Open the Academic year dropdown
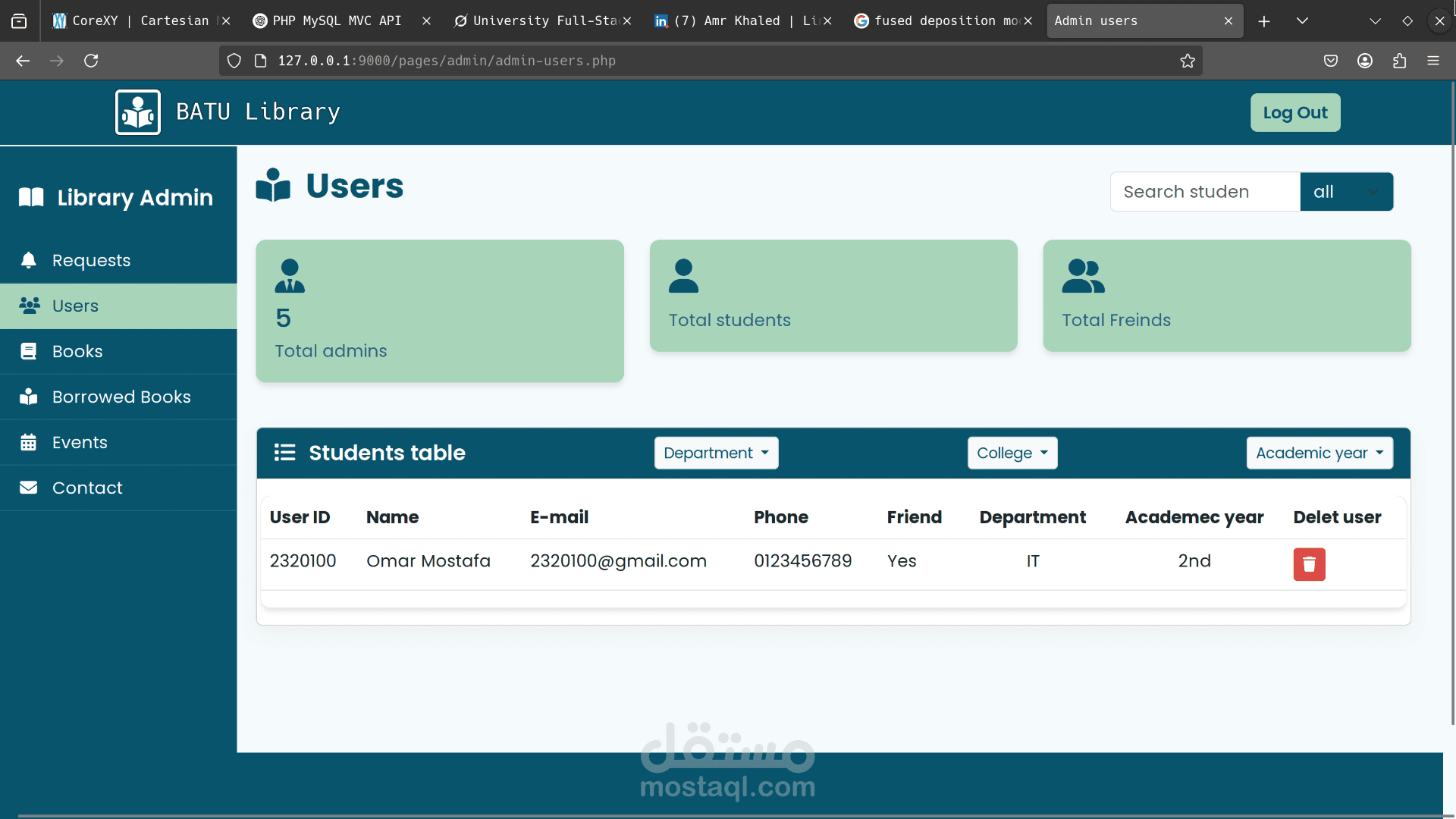 coord(1319,453)
